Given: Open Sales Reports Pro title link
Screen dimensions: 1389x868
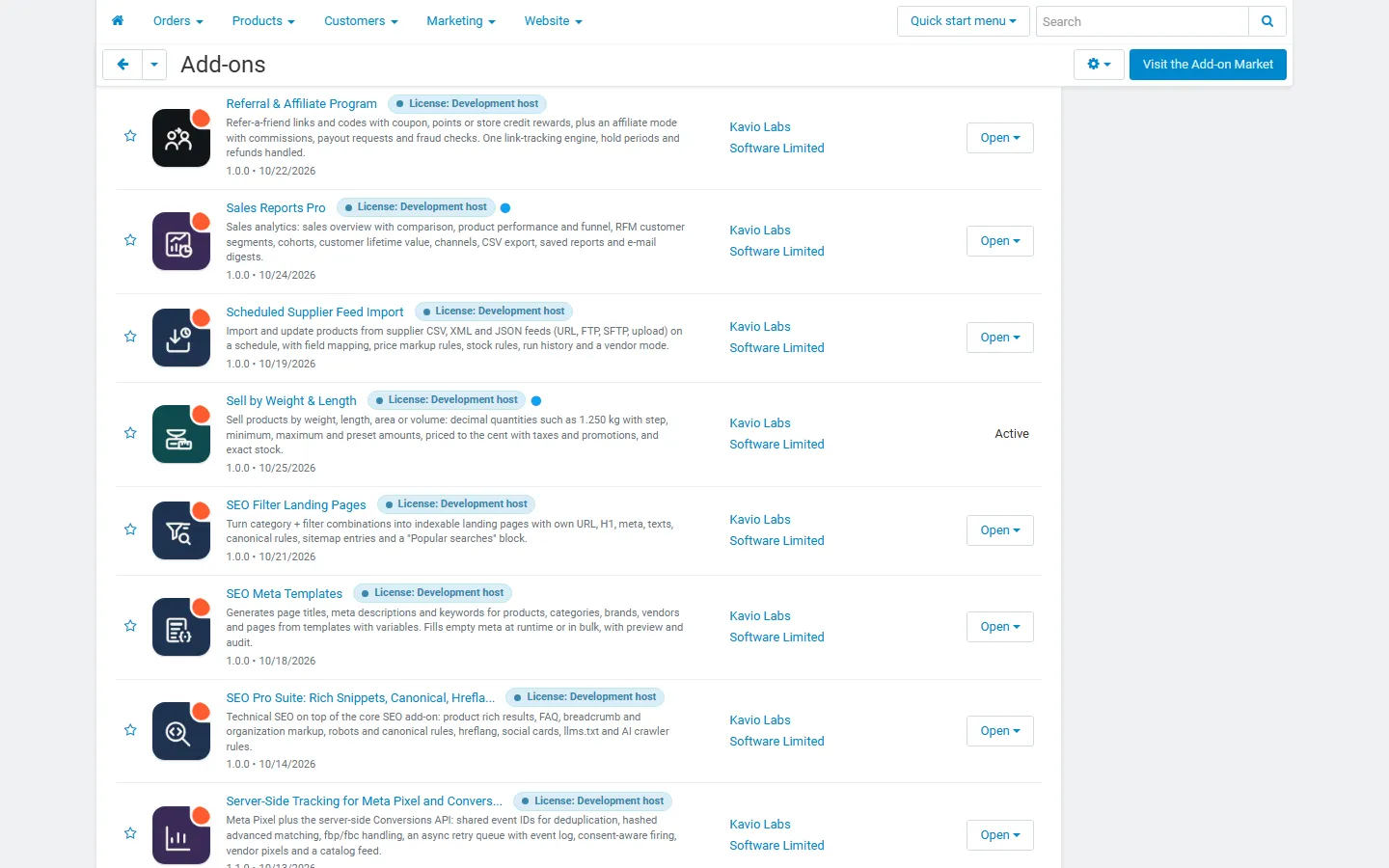Looking at the screenshot, I should click(x=276, y=208).
